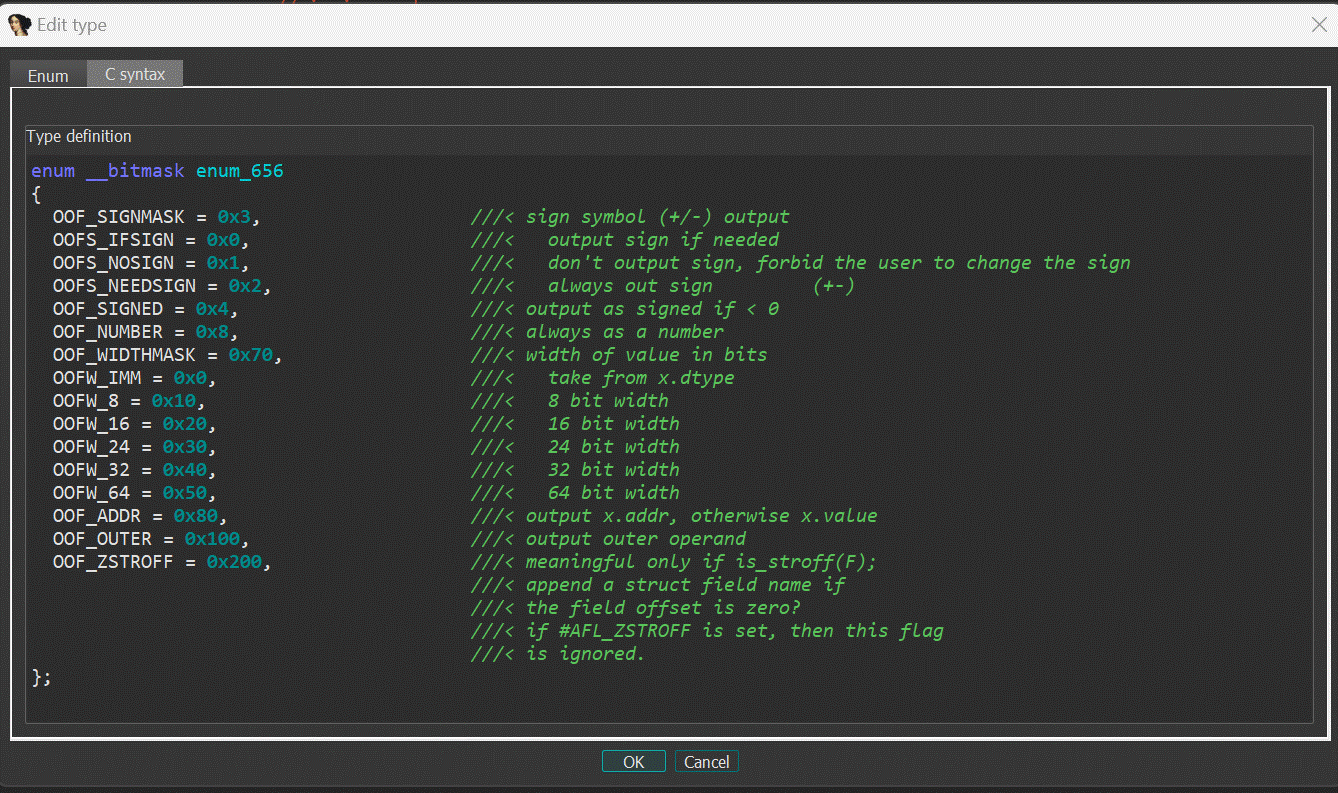Click the Type definition group label
The image size is (1338, 793).
(79, 137)
